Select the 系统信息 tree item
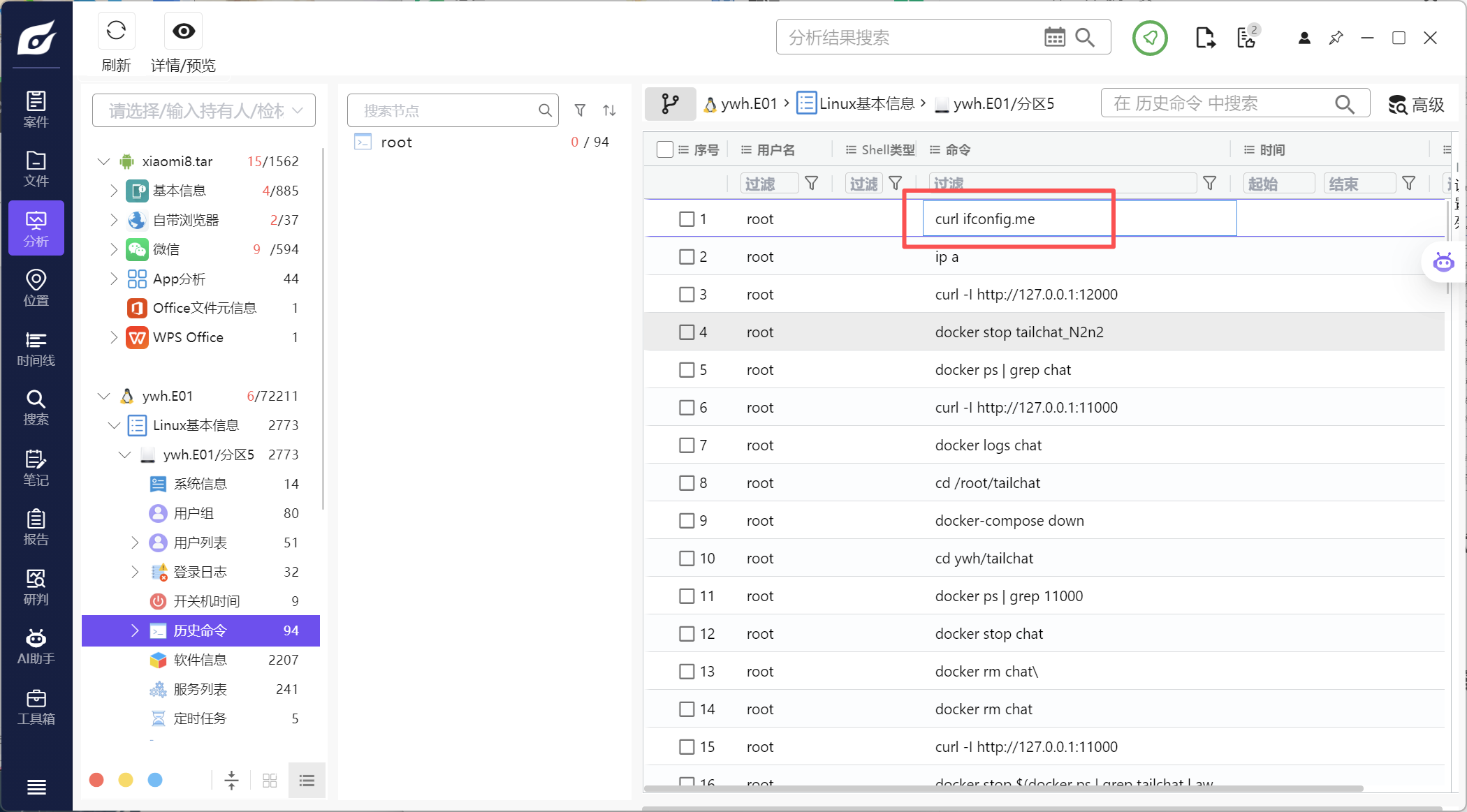Screen dimensions: 1467x812 pyautogui.click(x=201, y=484)
